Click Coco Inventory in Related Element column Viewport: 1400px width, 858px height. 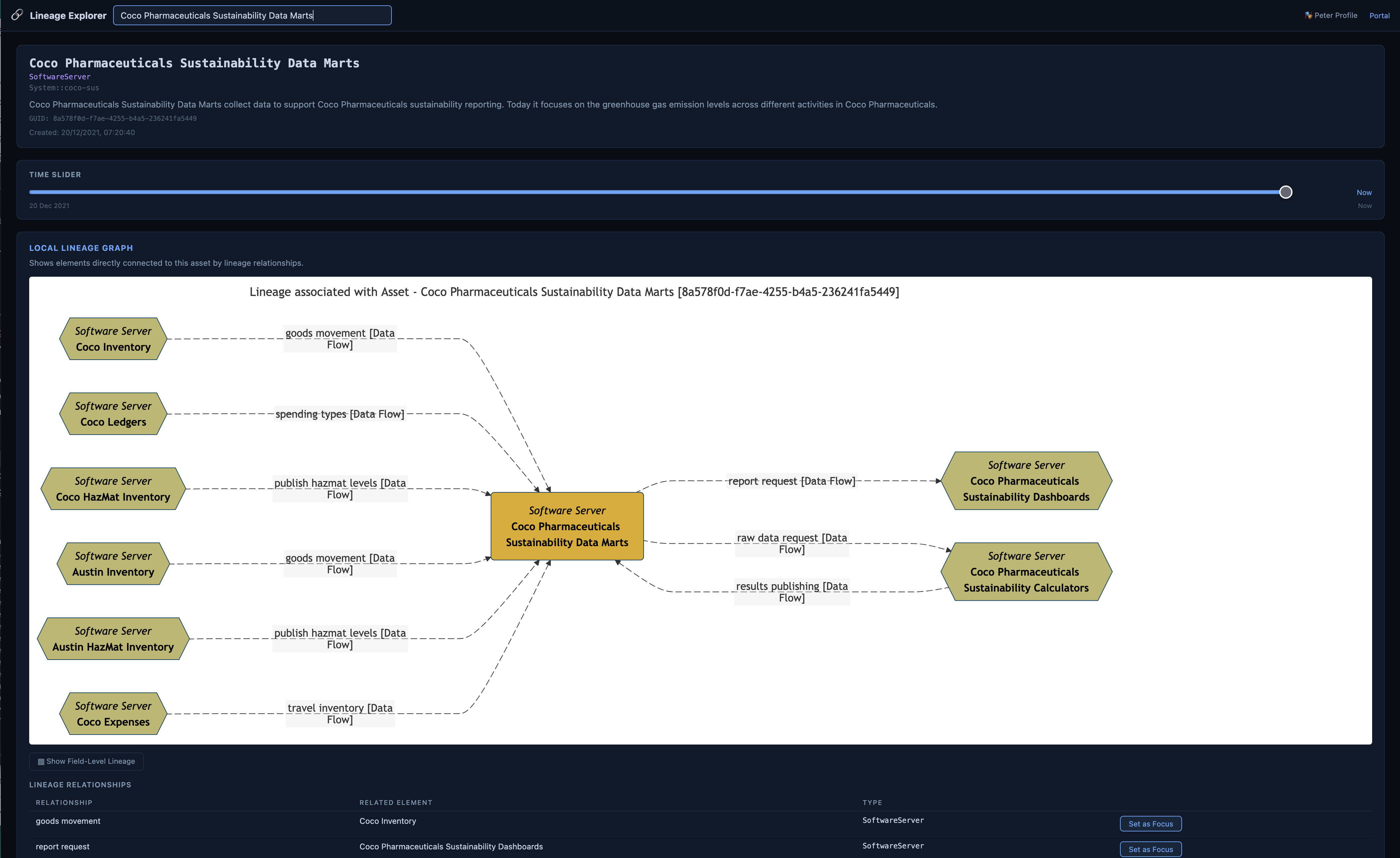pyautogui.click(x=387, y=821)
